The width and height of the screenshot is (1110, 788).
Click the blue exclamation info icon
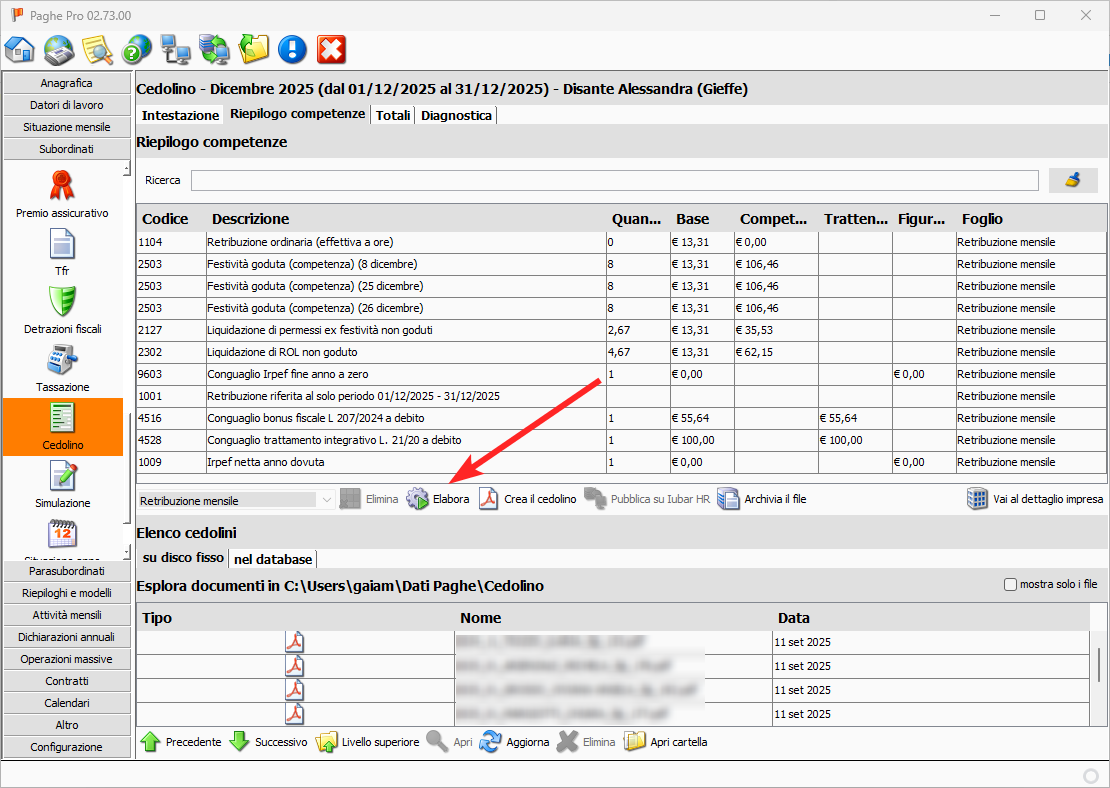point(292,49)
